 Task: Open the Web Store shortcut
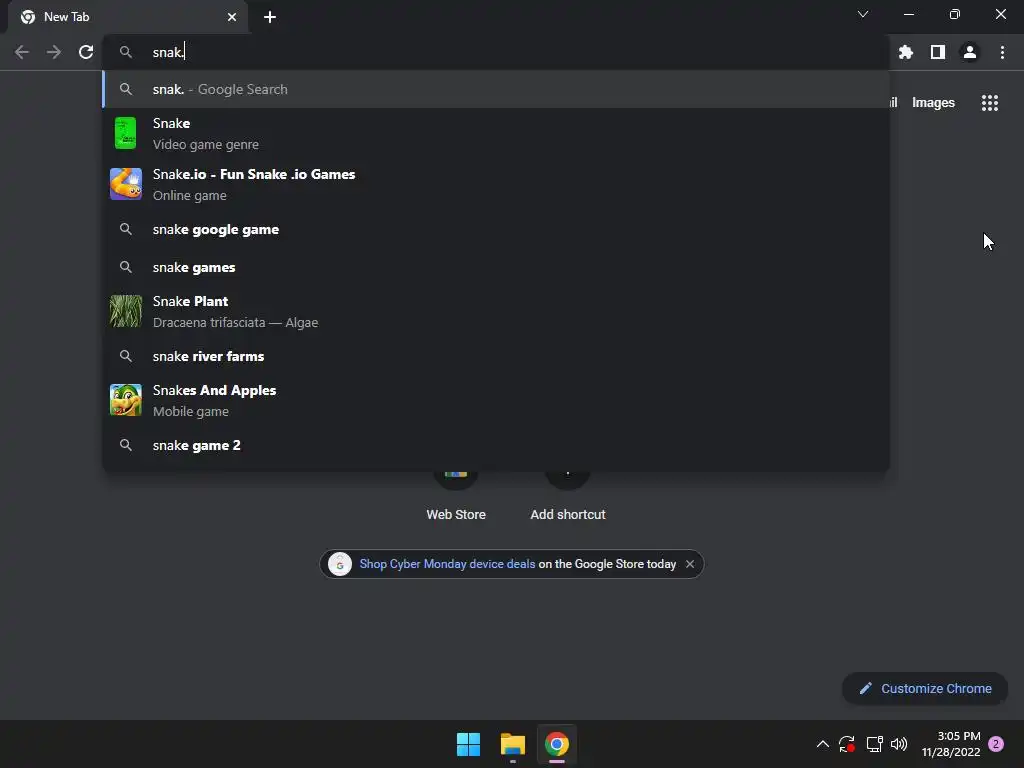click(x=456, y=496)
